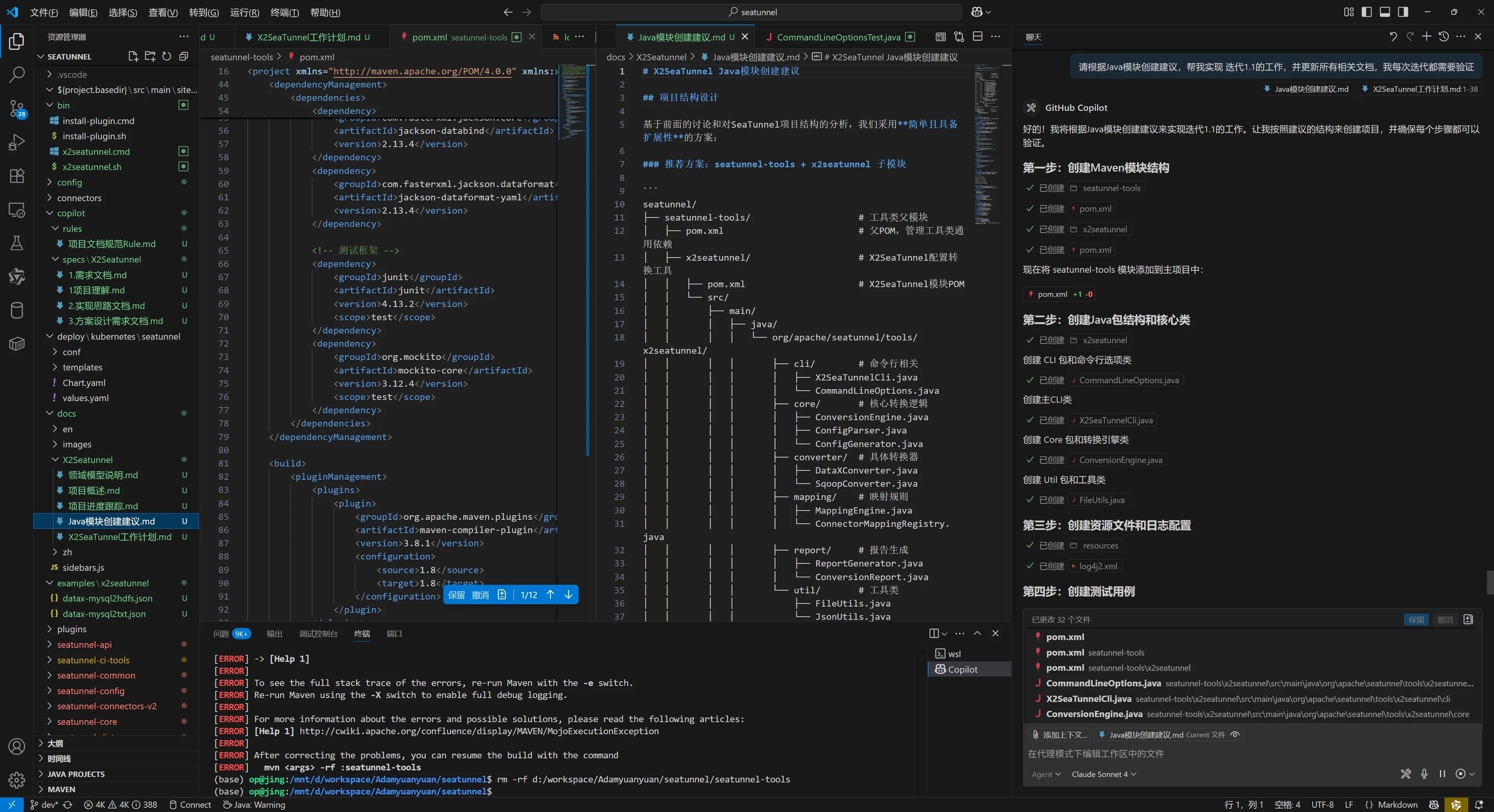Open Source Control view with 28 badge
The image size is (1494, 812).
(17, 108)
